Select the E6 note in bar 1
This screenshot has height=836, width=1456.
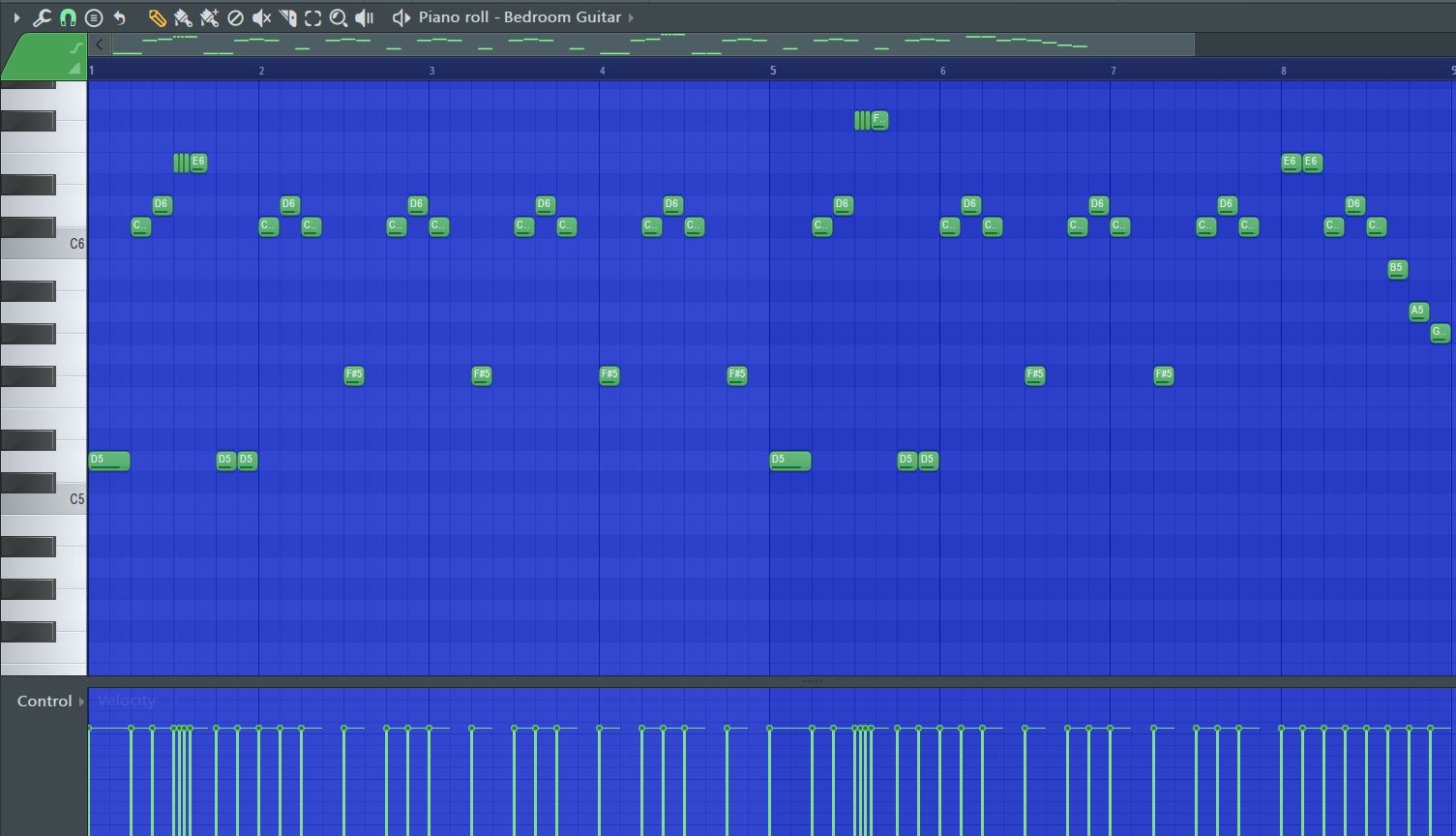198,163
